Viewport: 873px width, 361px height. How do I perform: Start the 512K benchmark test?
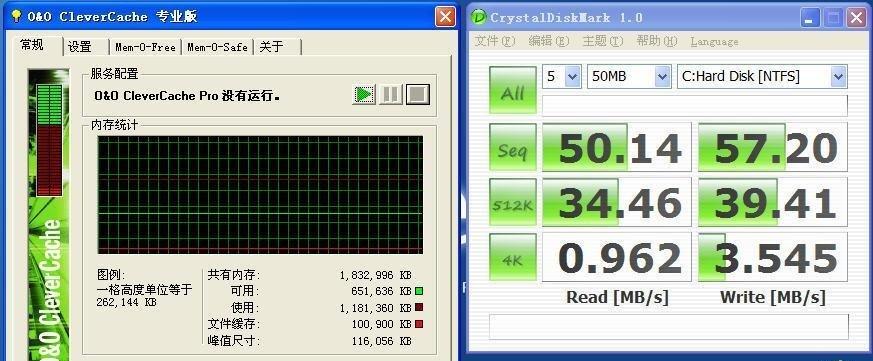512,202
